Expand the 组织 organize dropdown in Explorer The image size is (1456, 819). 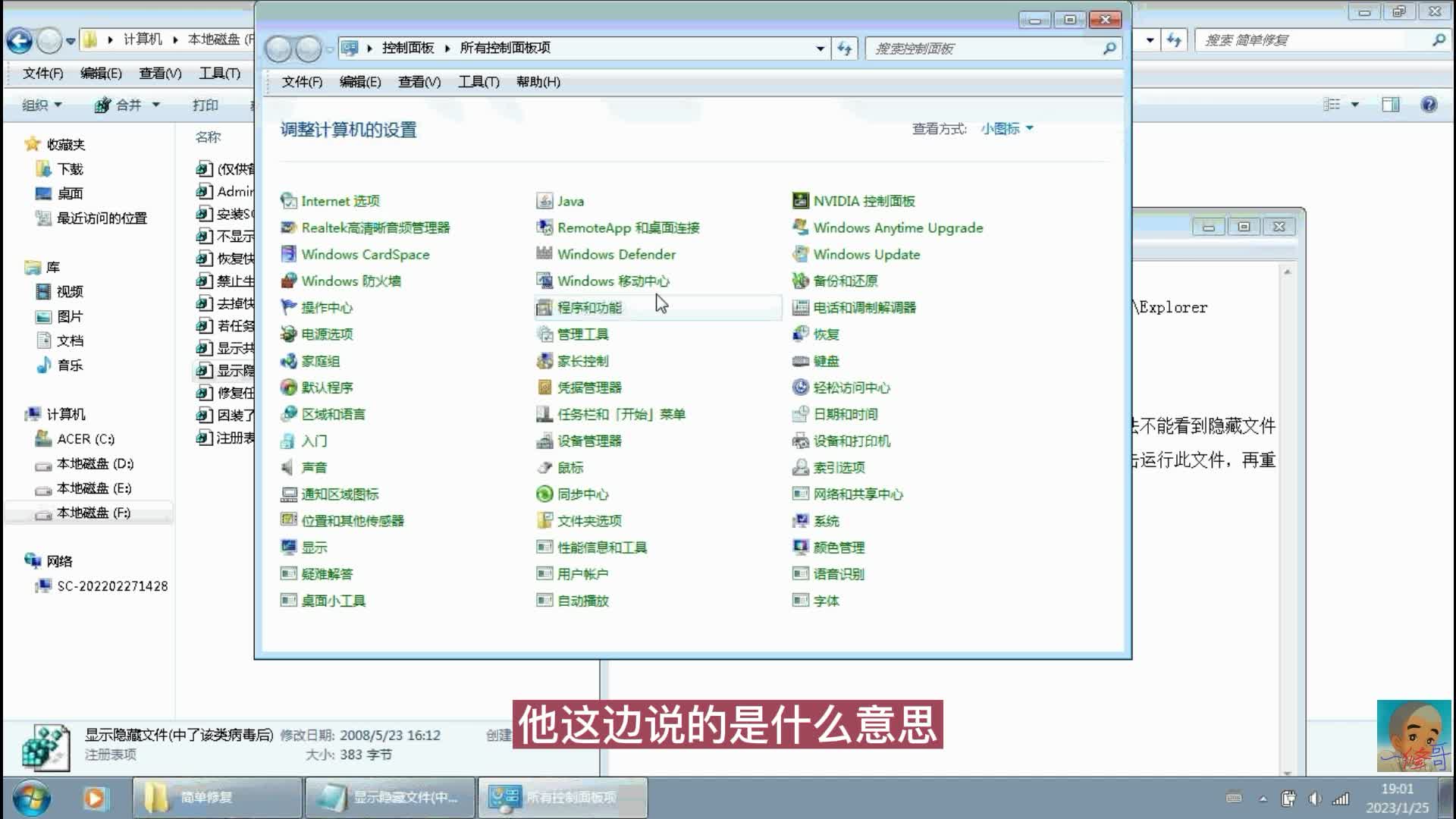41,105
